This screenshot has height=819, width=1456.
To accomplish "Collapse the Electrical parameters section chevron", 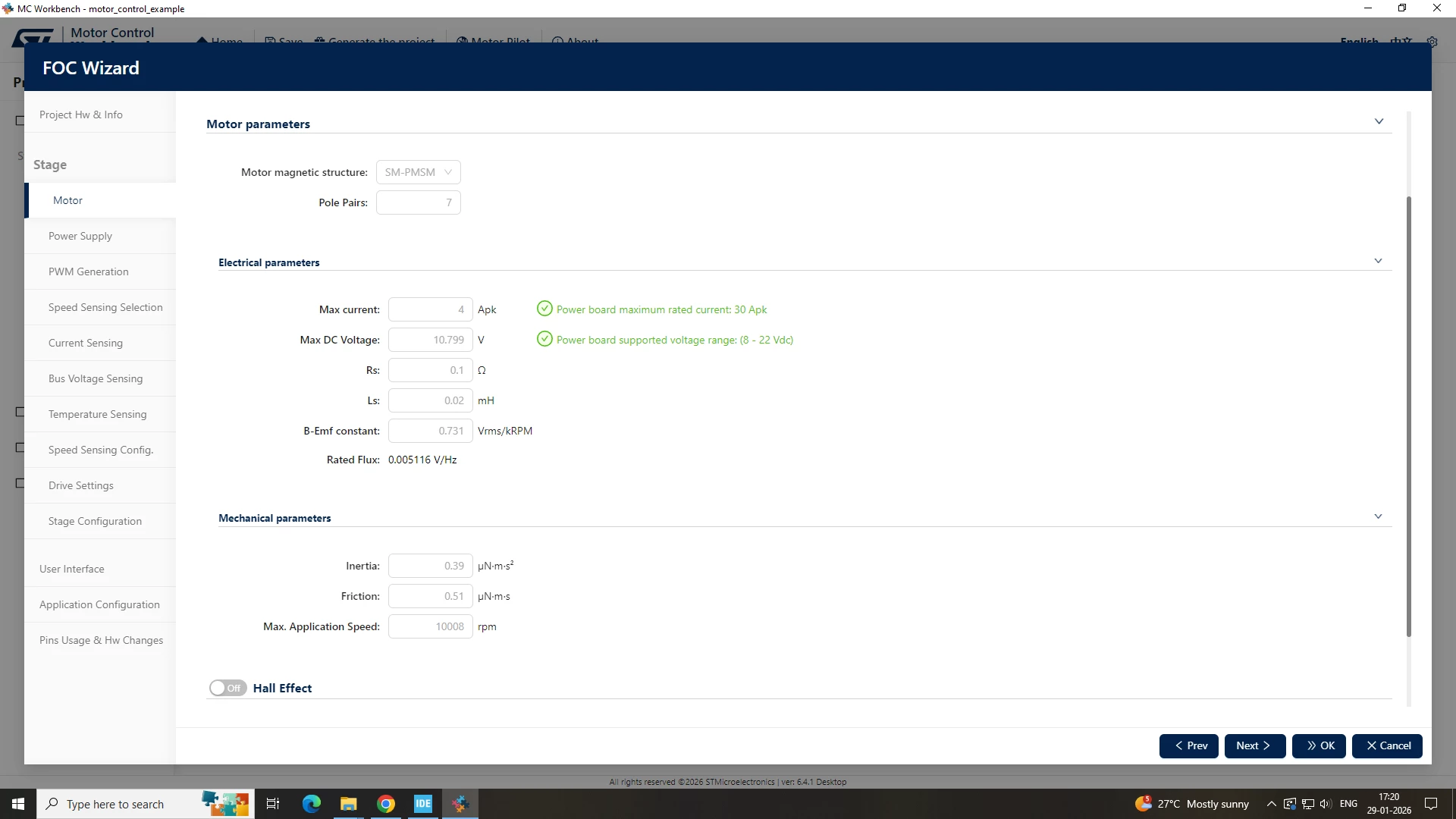I will point(1378,261).
